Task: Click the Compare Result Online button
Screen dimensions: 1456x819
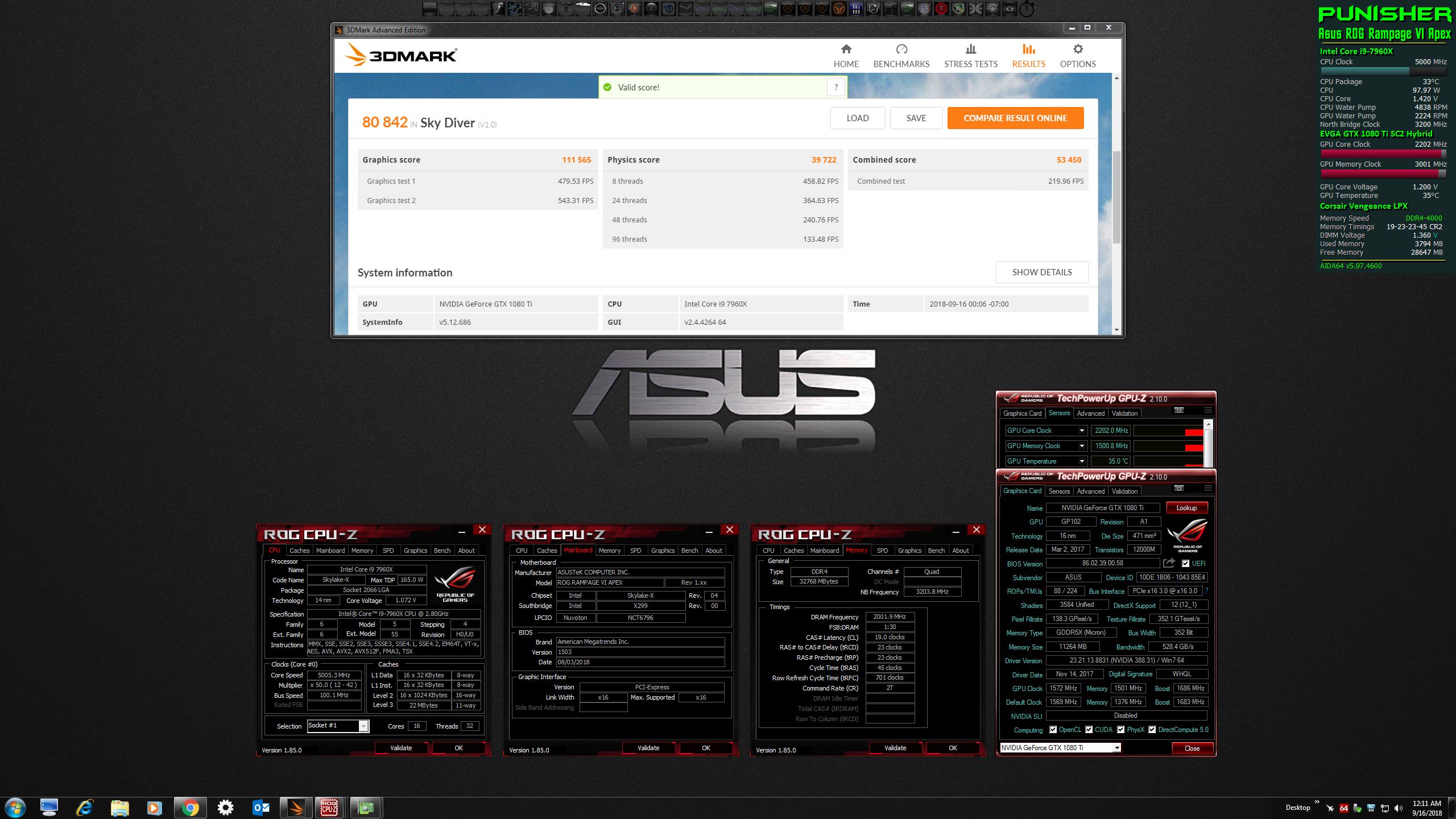Action: (1015, 118)
